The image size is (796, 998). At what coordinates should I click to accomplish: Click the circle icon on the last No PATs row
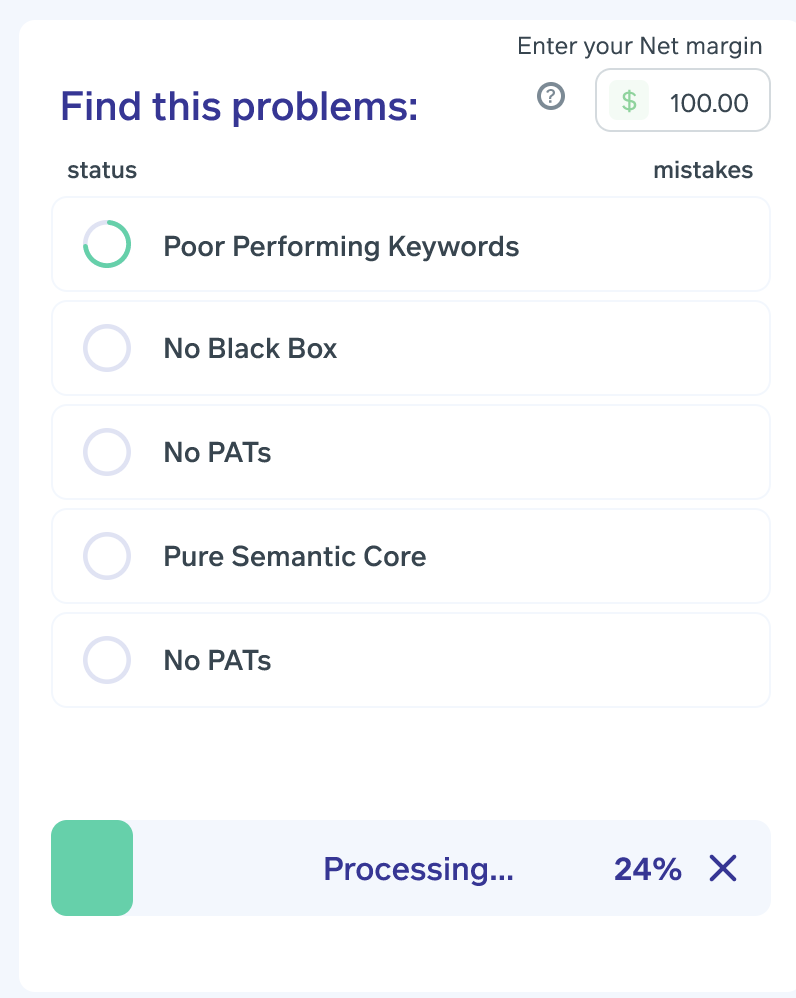(107, 660)
